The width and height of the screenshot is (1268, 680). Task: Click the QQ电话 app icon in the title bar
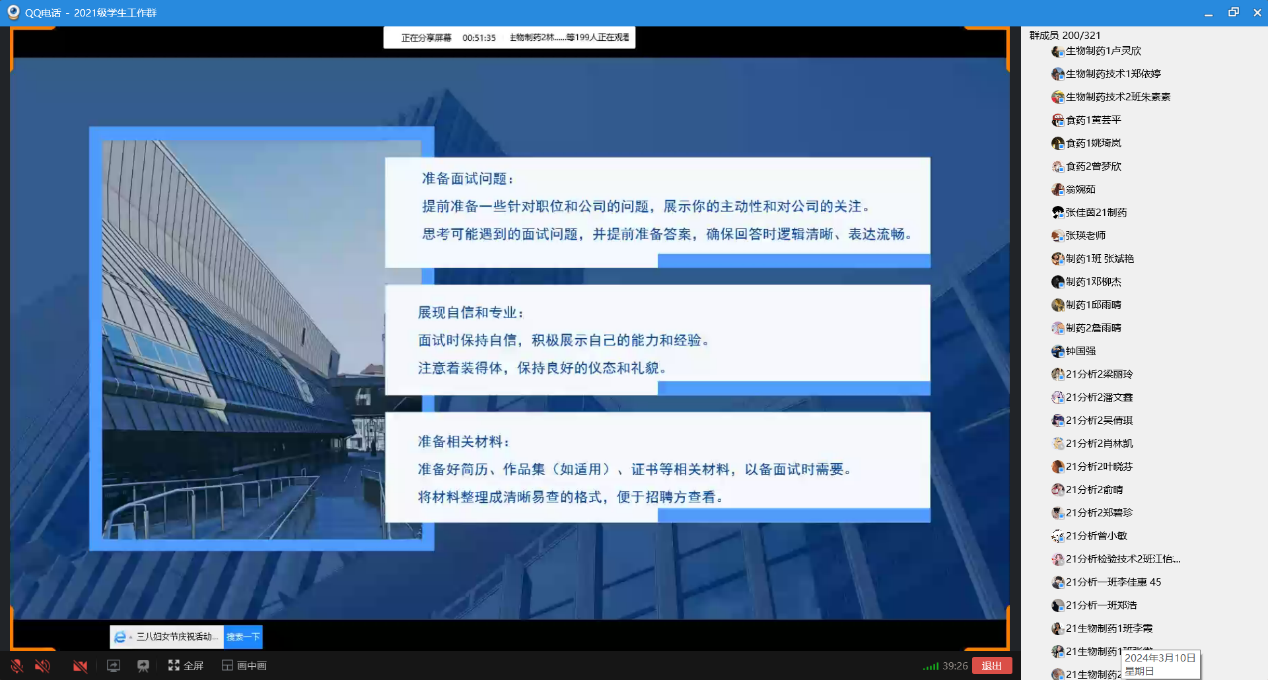(x=13, y=12)
